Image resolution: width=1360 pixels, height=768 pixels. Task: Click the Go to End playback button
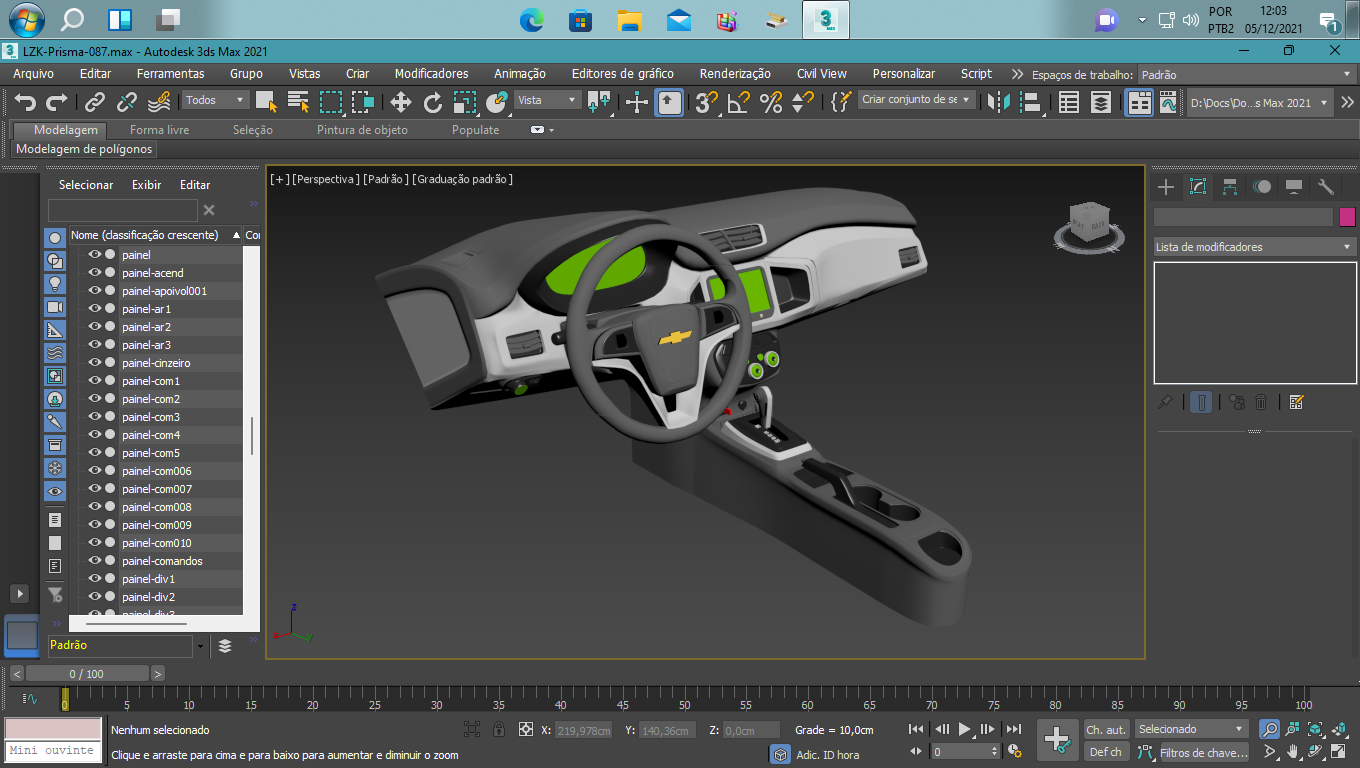pos(1014,729)
